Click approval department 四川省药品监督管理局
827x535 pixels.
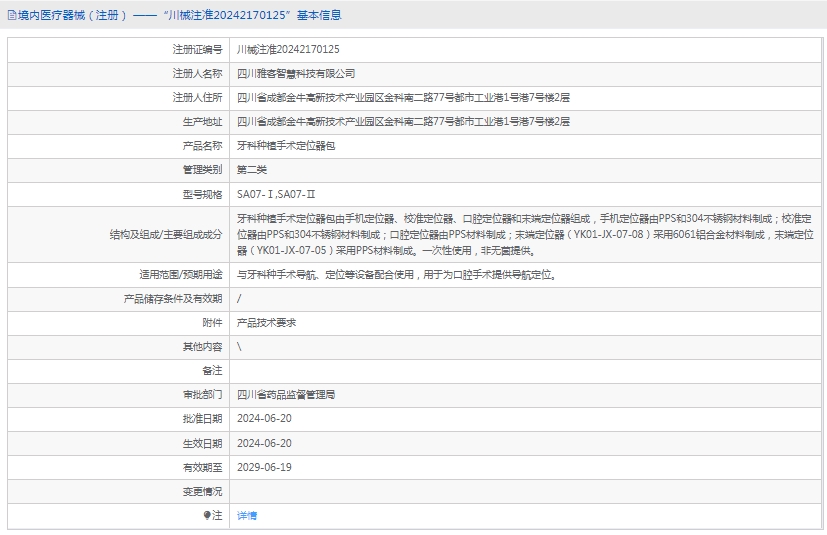286,395
